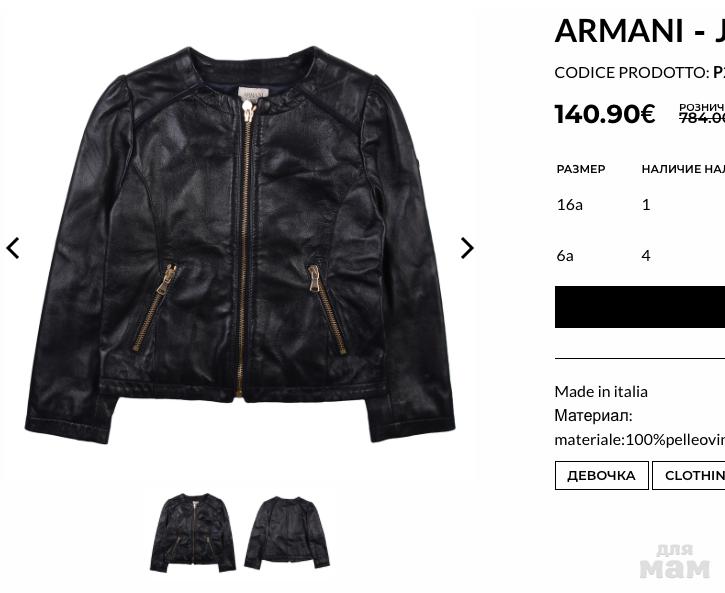This screenshot has height=593, width=725.
Task: Select size 6a row
Action: pyautogui.click(x=640, y=255)
